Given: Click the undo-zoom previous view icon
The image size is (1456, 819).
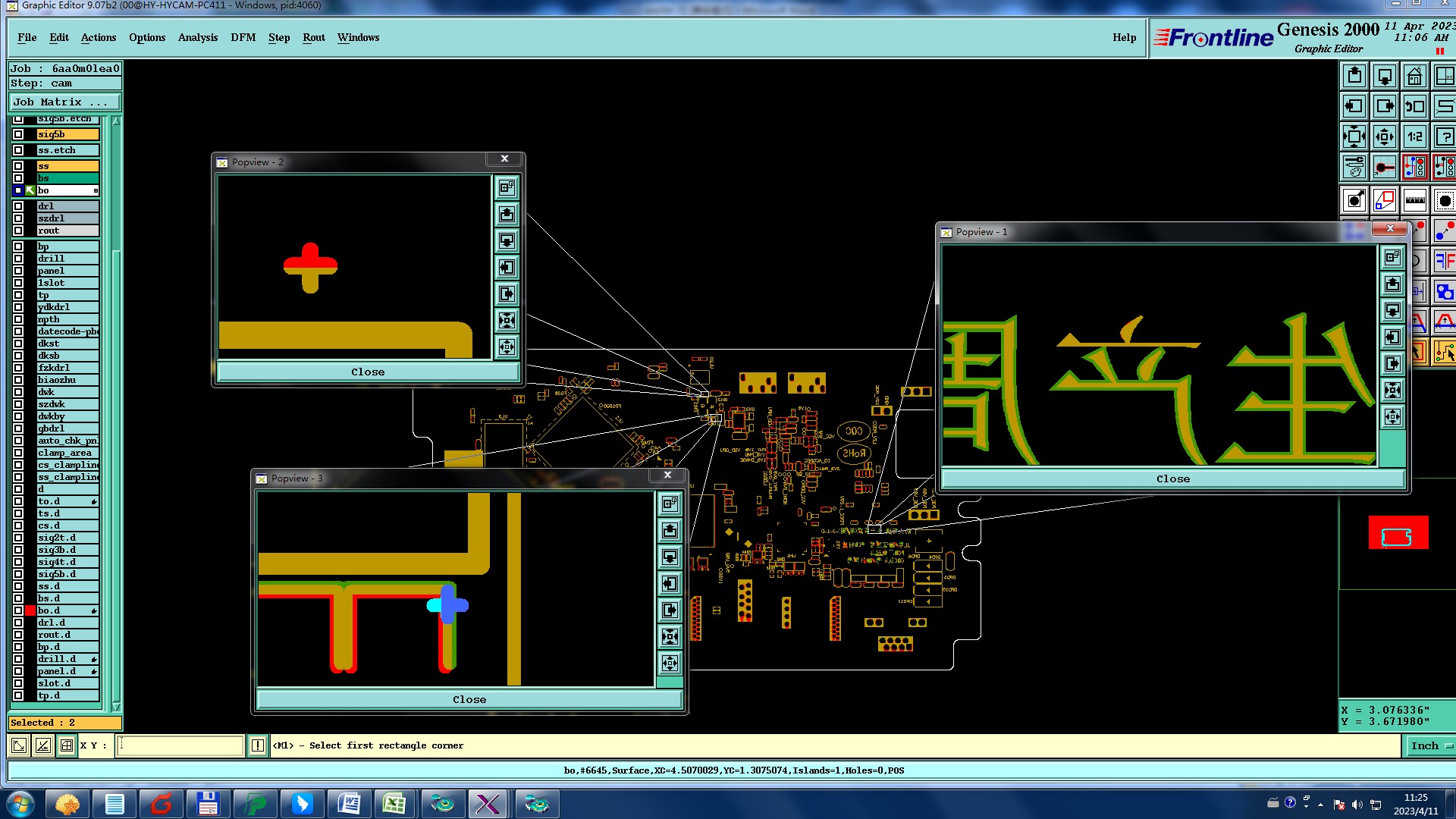Looking at the screenshot, I should point(1415,107).
